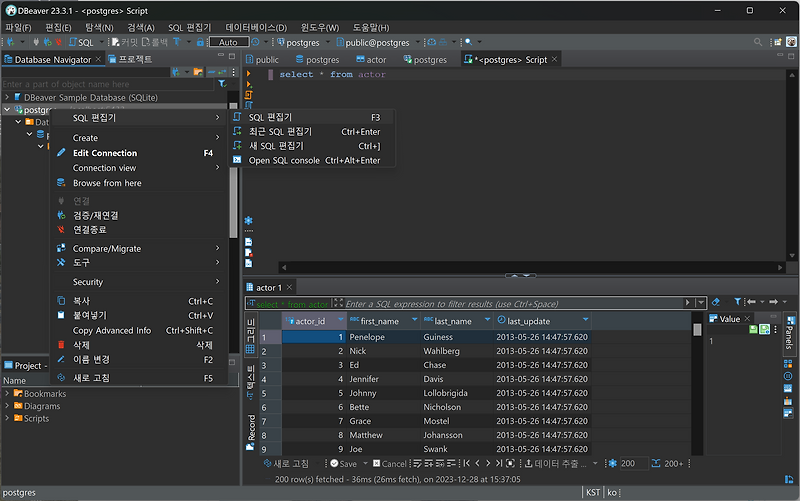Edit the fetch size 200 field
800x501 pixels.
tap(633, 463)
